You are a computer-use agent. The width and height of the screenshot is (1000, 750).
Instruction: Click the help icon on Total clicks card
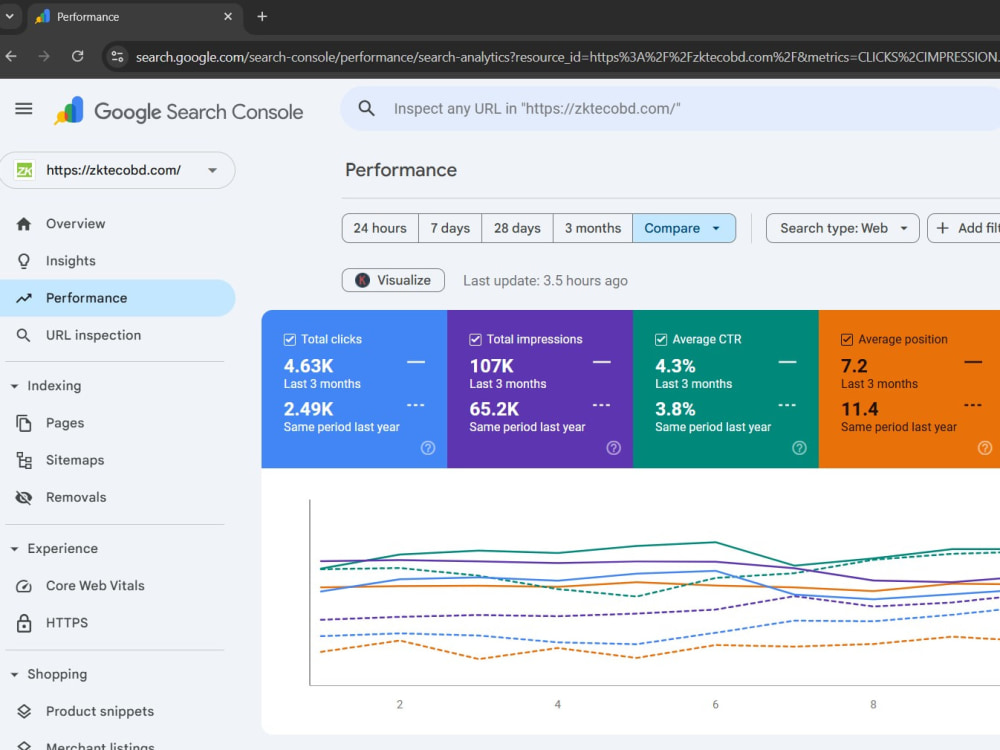(x=428, y=448)
